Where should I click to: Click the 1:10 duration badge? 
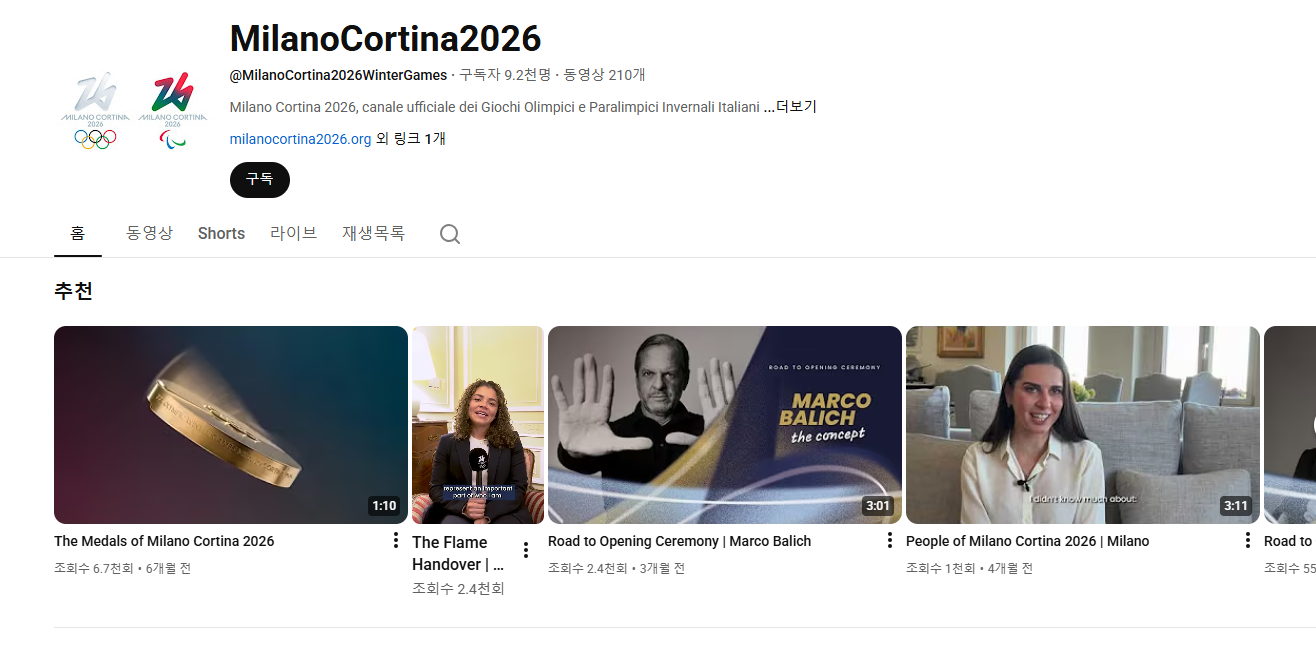[384, 506]
